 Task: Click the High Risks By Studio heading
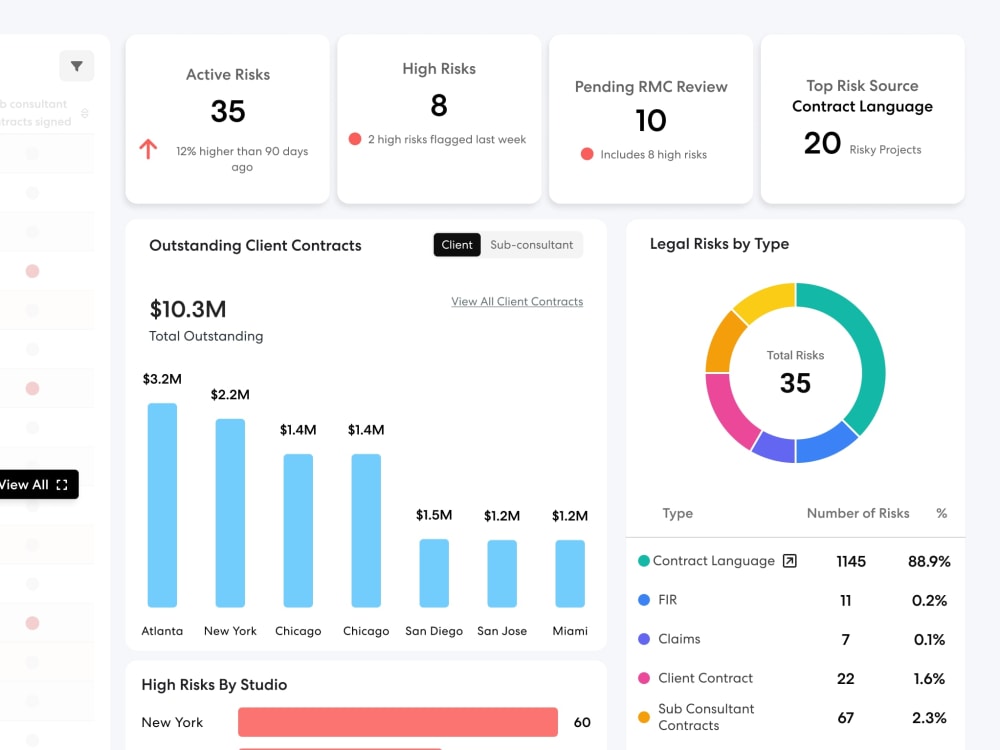point(214,684)
